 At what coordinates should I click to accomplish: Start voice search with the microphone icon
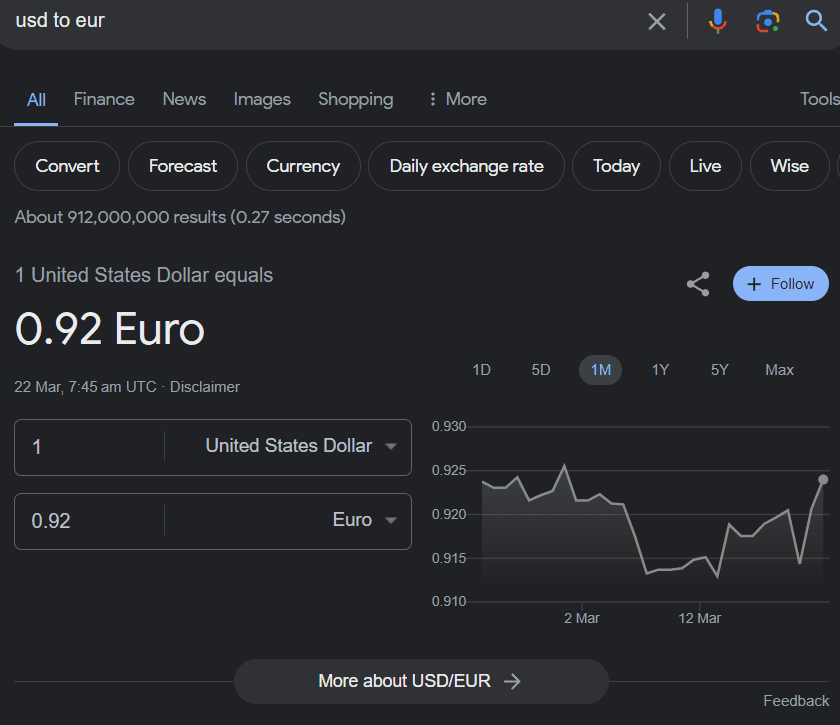coord(717,21)
